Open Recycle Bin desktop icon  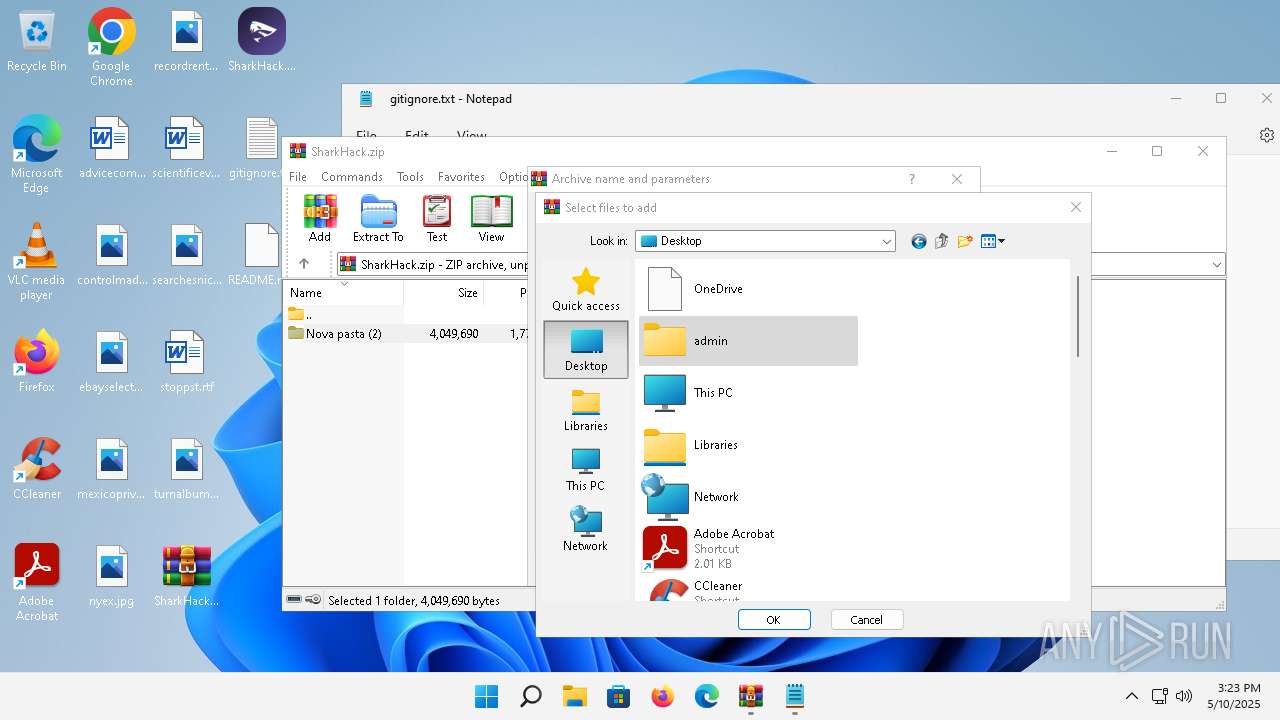tap(37, 42)
